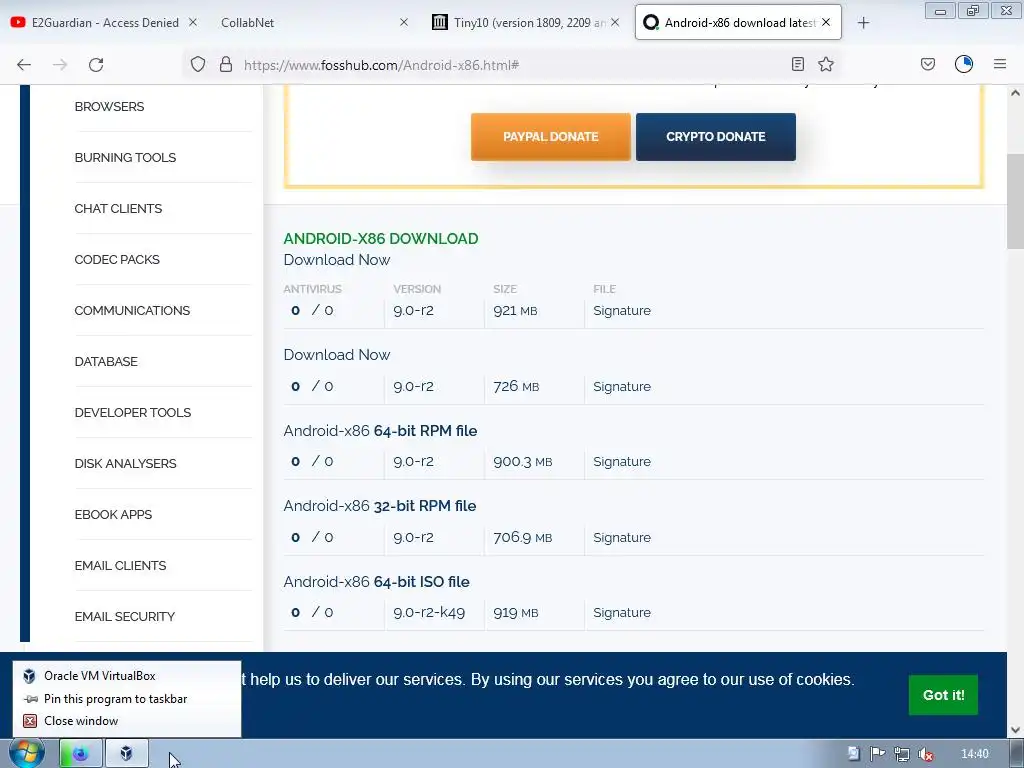Click the ANDROID-X86 DOWNLOAD heading
The image size is (1024, 768).
click(381, 238)
